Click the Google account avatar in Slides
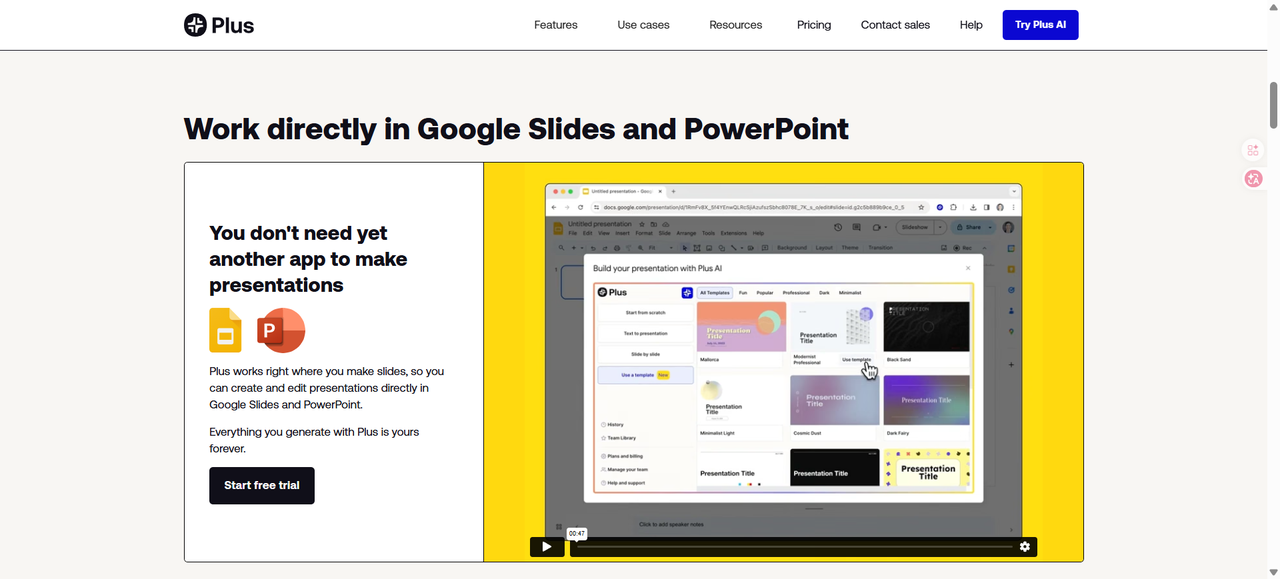Viewport: 1280px width, 579px height. coord(1008,227)
